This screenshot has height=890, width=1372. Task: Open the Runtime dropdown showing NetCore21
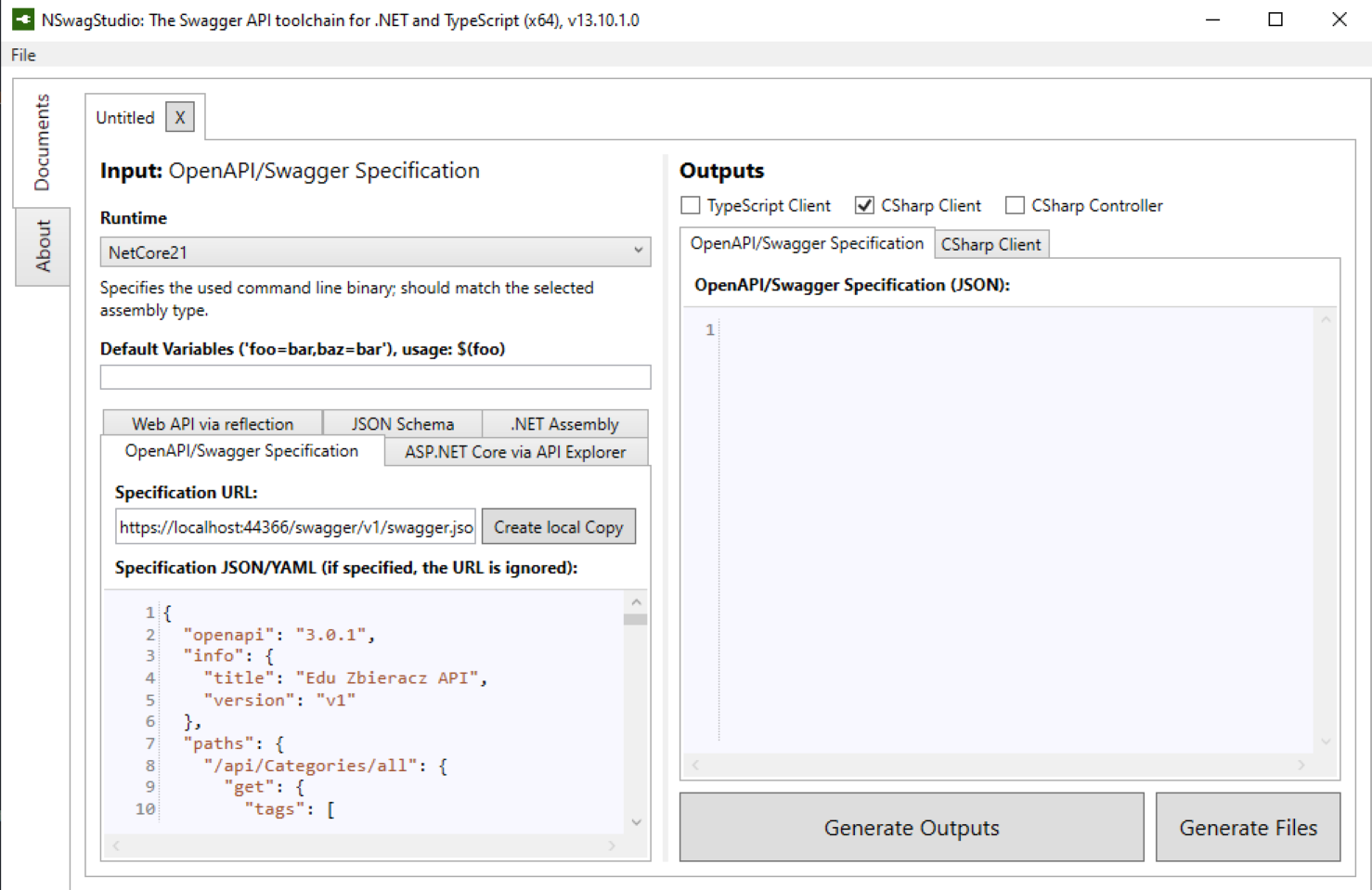pyautogui.click(x=375, y=252)
